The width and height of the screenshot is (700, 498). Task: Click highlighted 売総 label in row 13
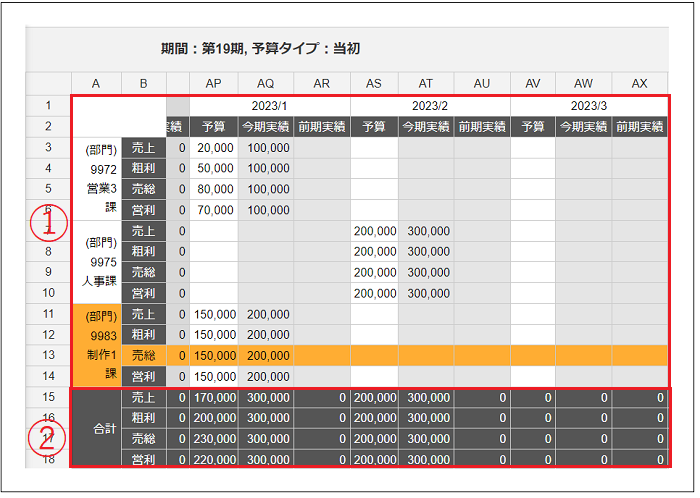pos(144,355)
